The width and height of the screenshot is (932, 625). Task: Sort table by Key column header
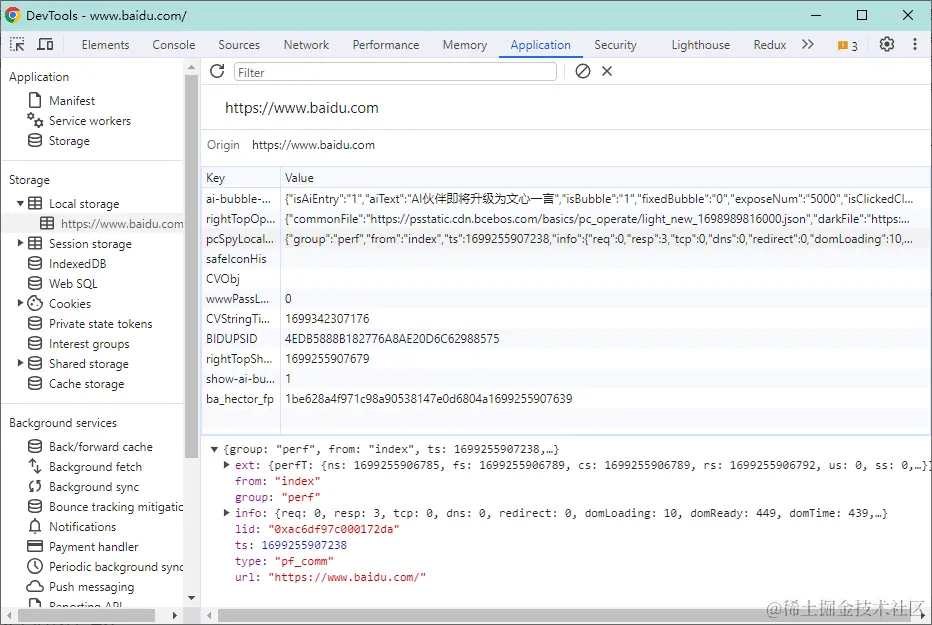pyautogui.click(x=241, y=178)
